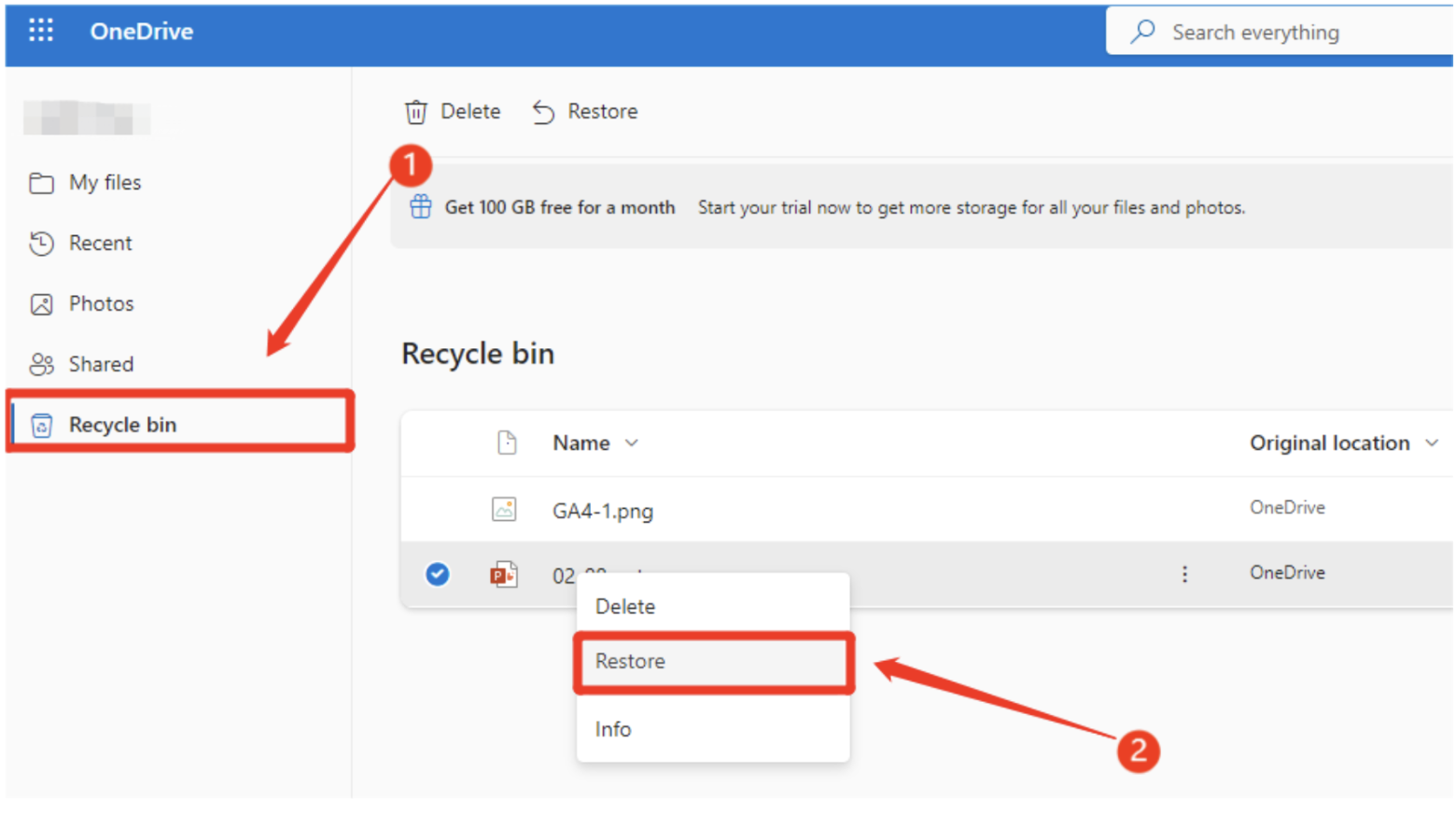
Task: Open more options for the selected file
Action: tap(1183, 575)
